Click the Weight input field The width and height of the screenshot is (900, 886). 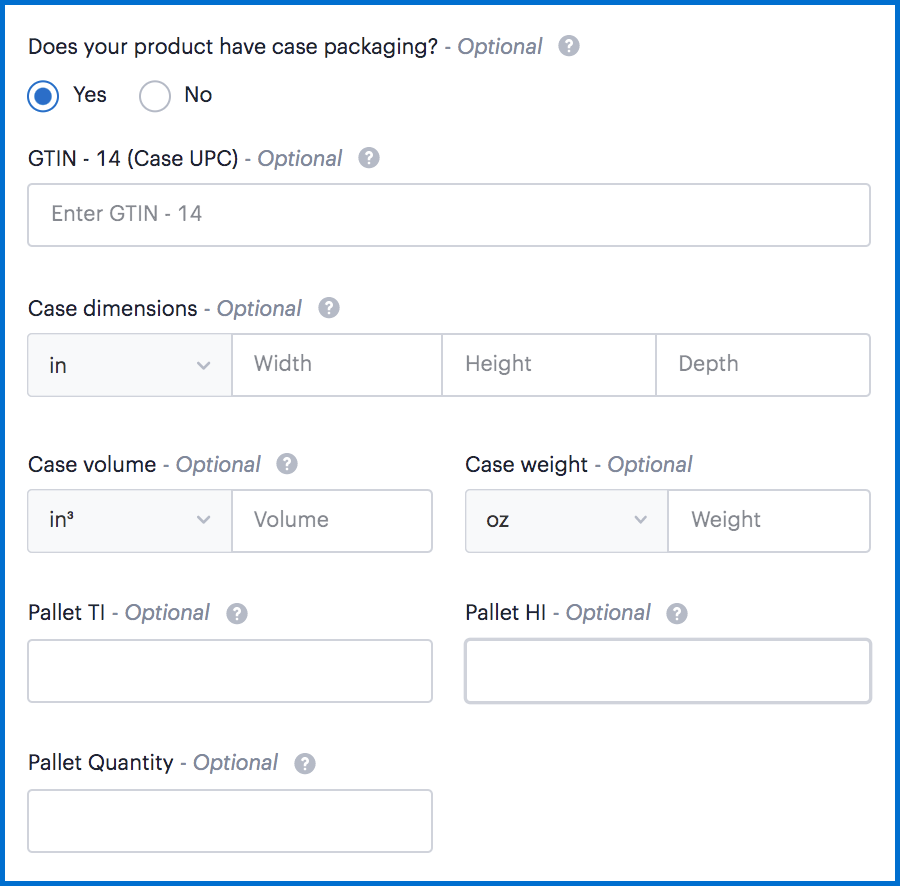pyautogui.click(x=768, y=520)
